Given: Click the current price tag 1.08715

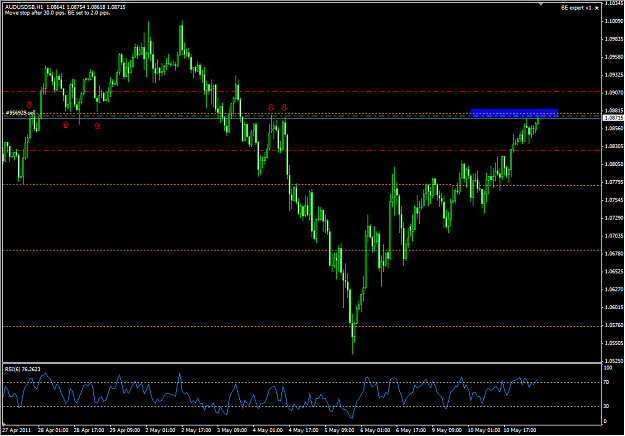Looking at the screenshot, I should tap(613, 118).
